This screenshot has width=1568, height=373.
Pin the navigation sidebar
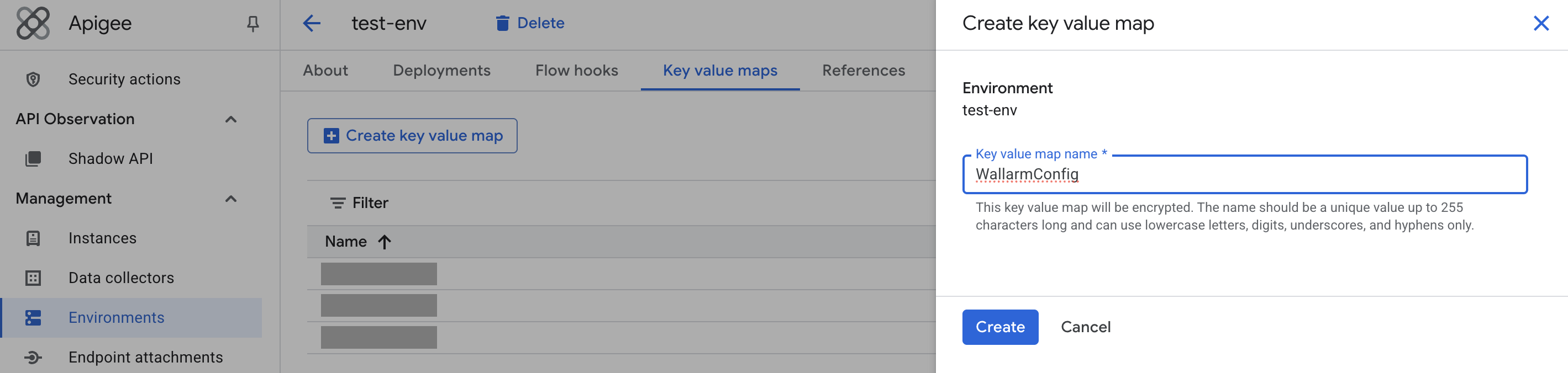pyautogui.click(x=252, y=24)
